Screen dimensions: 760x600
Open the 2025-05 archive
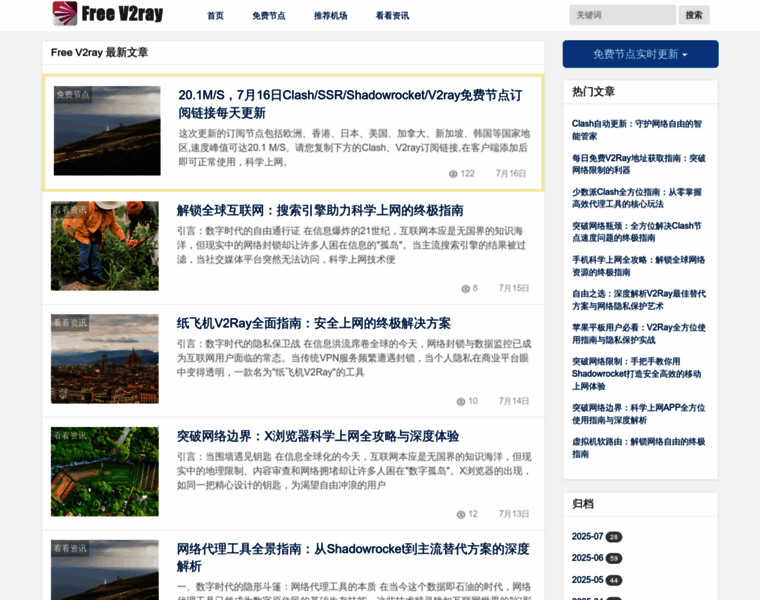pos(587,580)
